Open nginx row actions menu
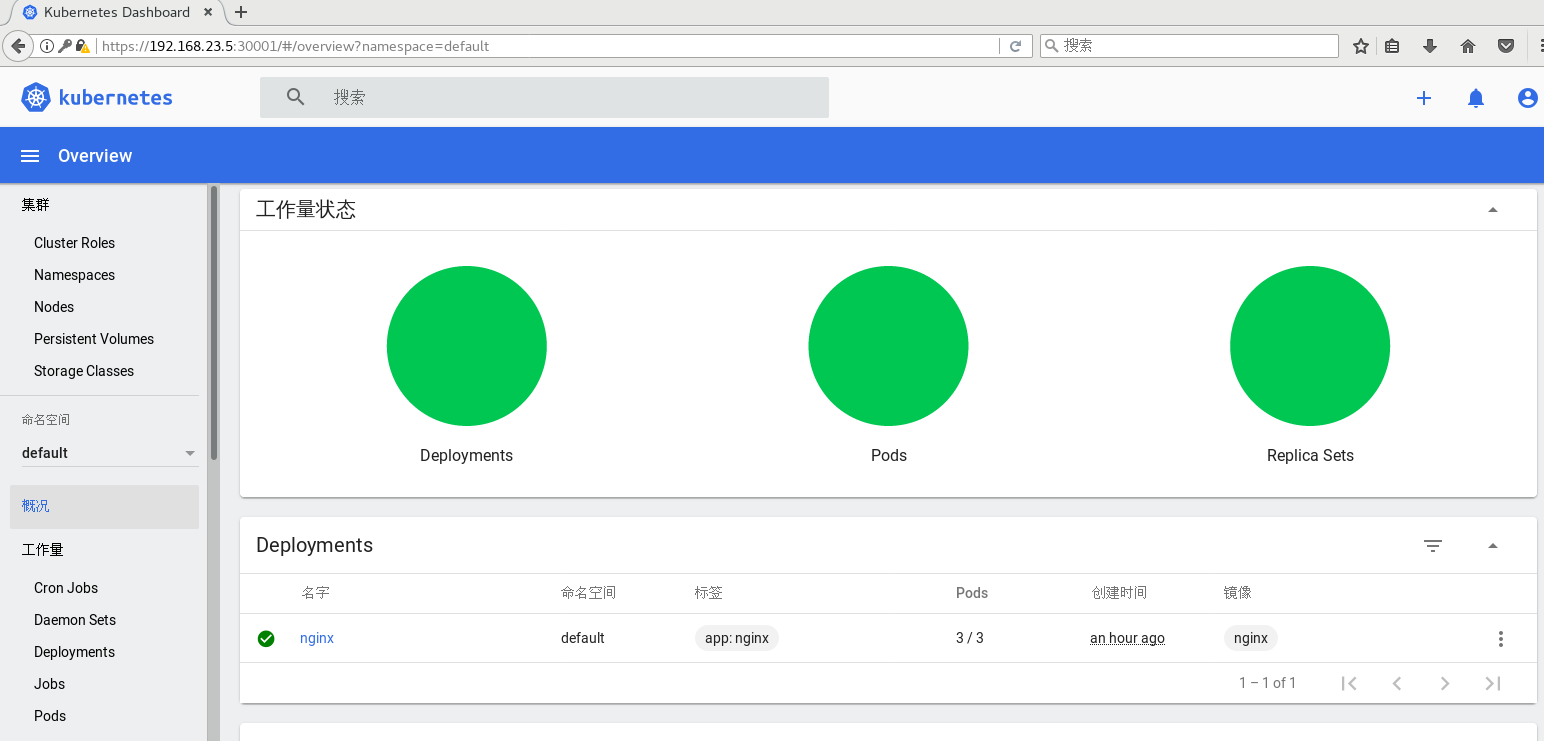 pos(1500,638)
